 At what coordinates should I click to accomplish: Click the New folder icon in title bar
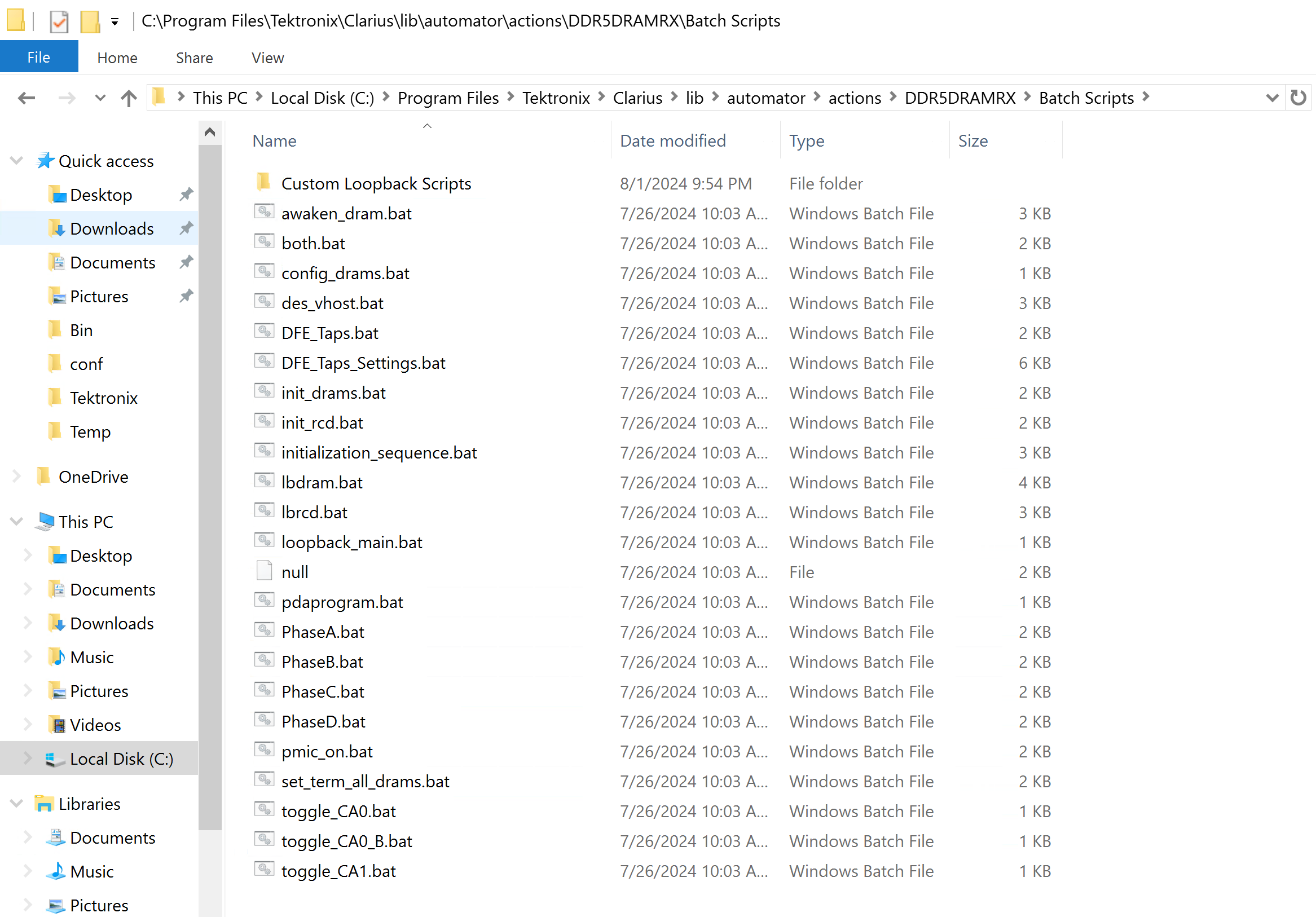[x=90, y=22]
